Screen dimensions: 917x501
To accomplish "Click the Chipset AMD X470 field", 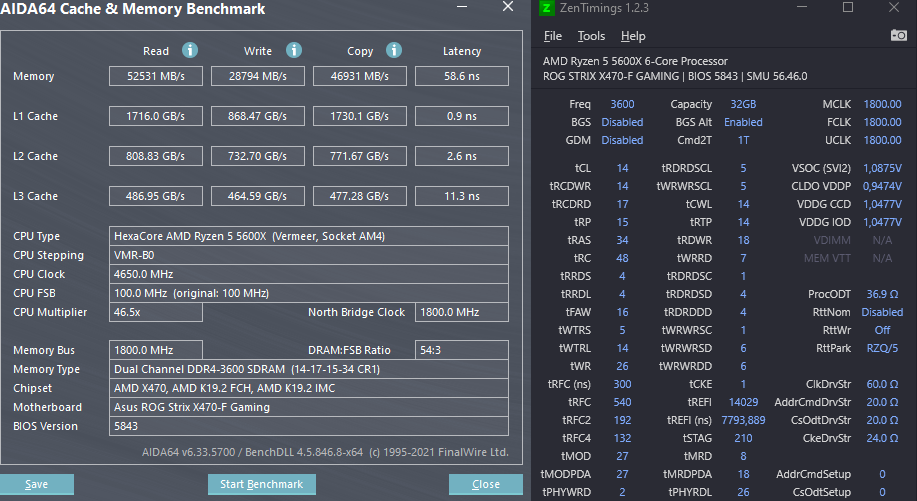I will tap(309, 388).
